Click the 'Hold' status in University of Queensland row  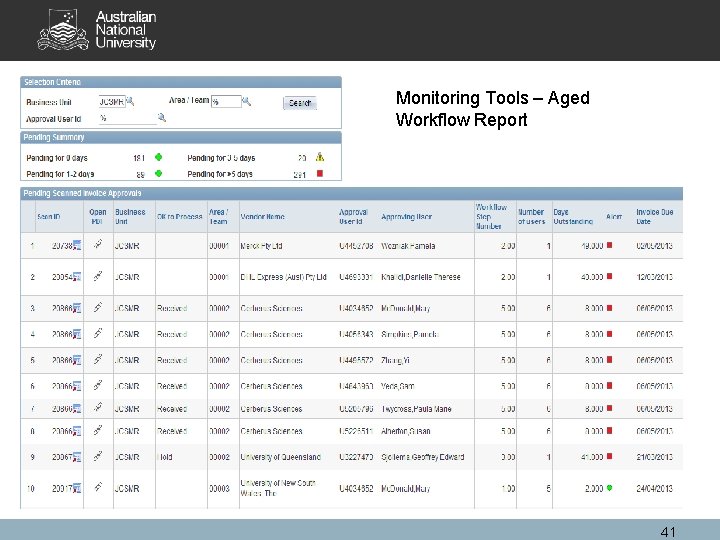point(165,457)
